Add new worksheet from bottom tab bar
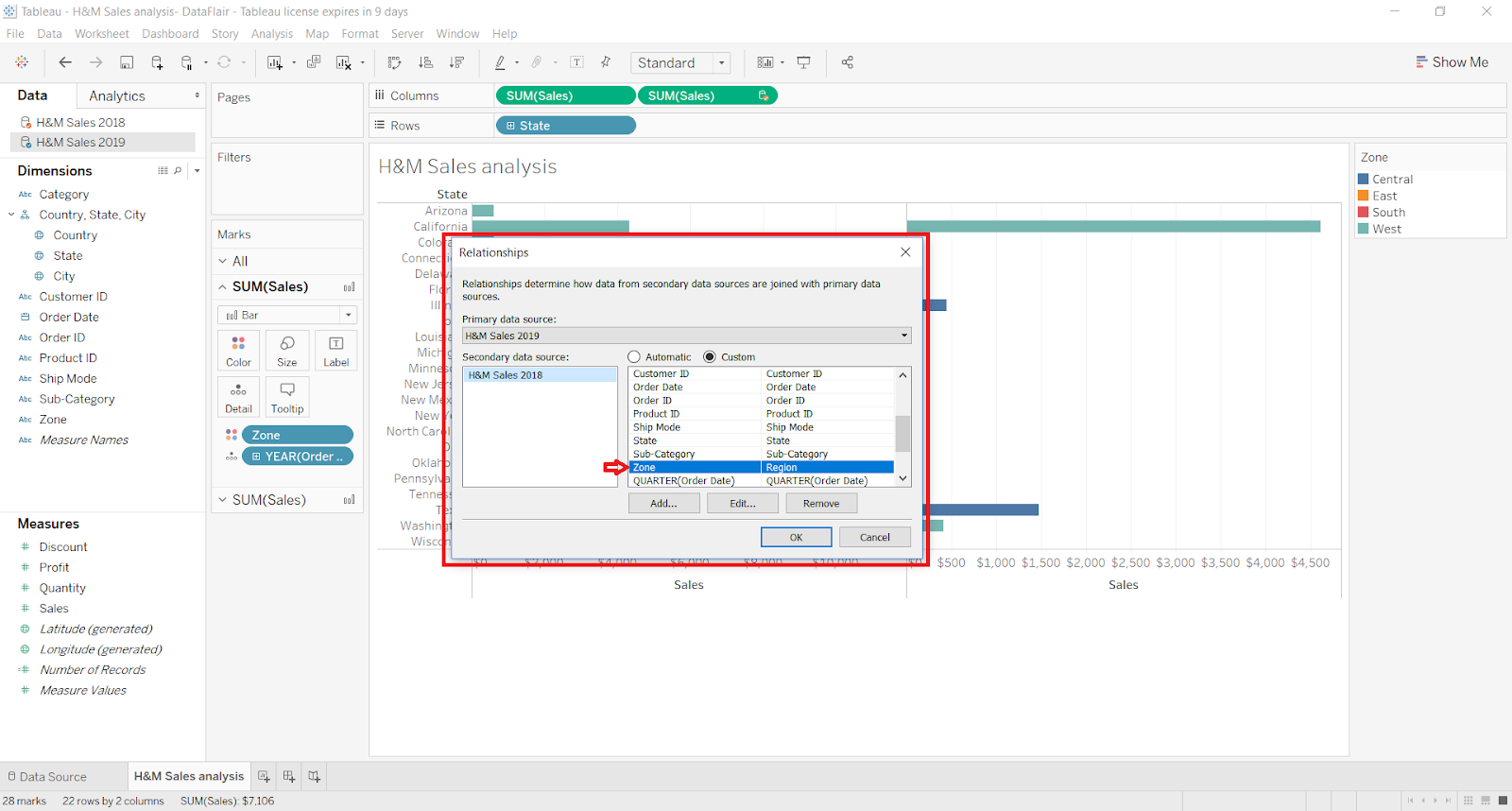The height and width of the screenshot is (811, 1512). (x=264, y=777)
